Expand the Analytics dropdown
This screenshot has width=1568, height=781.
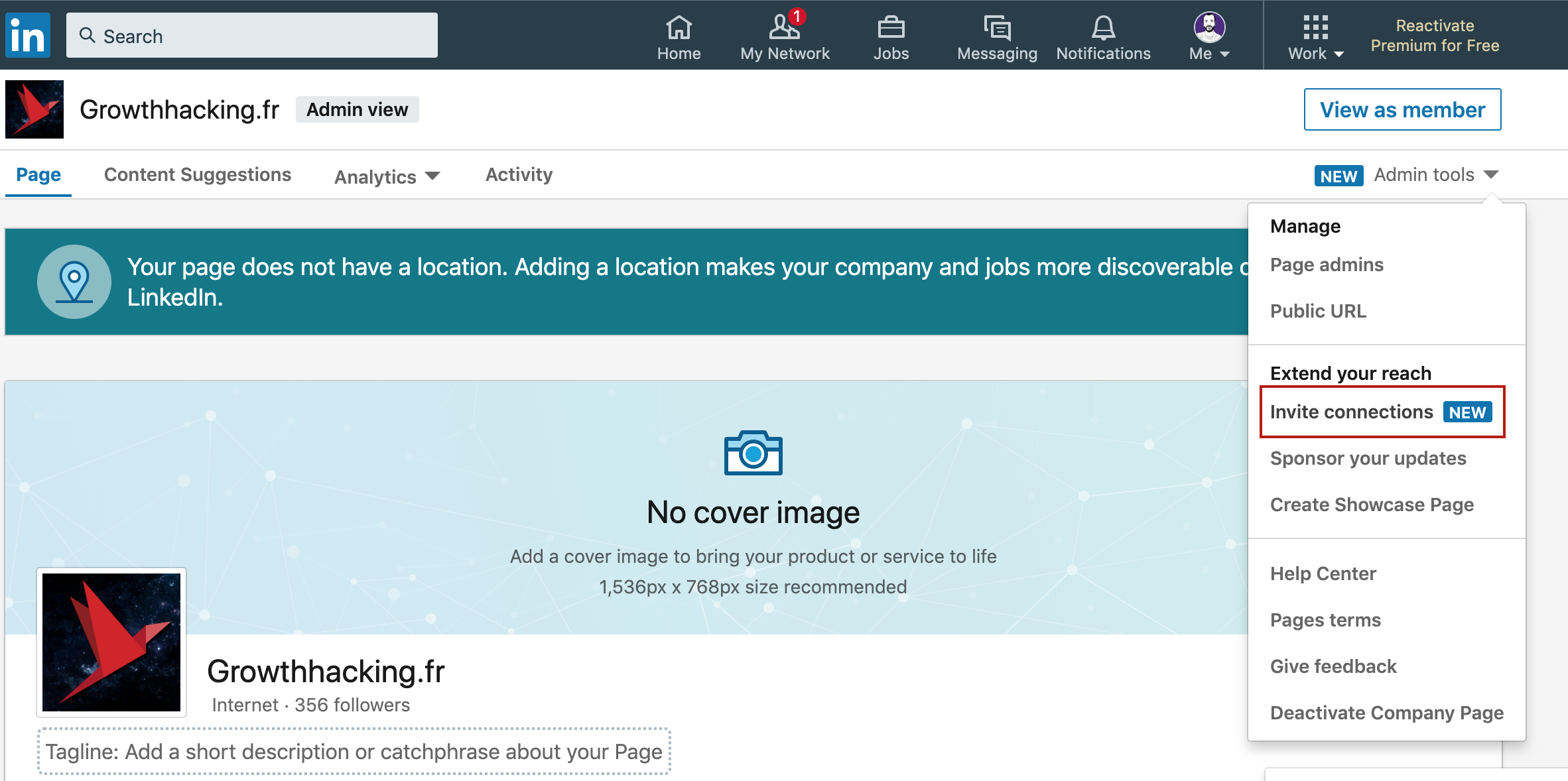click(x=387, y=176)
